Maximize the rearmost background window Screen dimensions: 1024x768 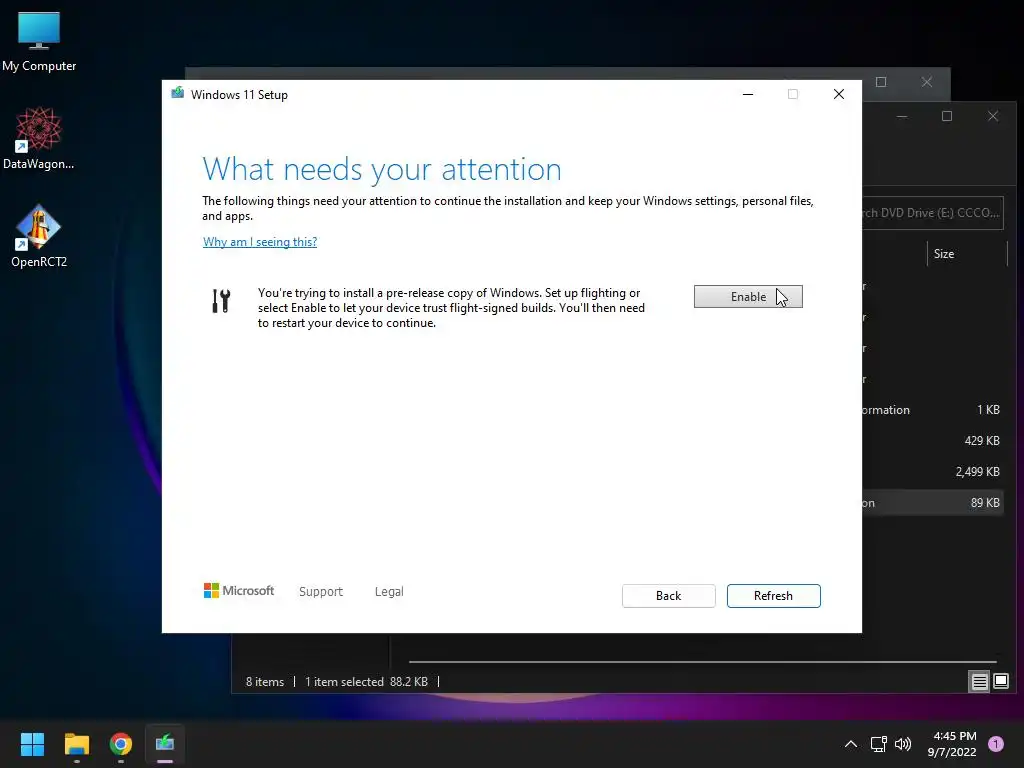(x=881, y=82)
